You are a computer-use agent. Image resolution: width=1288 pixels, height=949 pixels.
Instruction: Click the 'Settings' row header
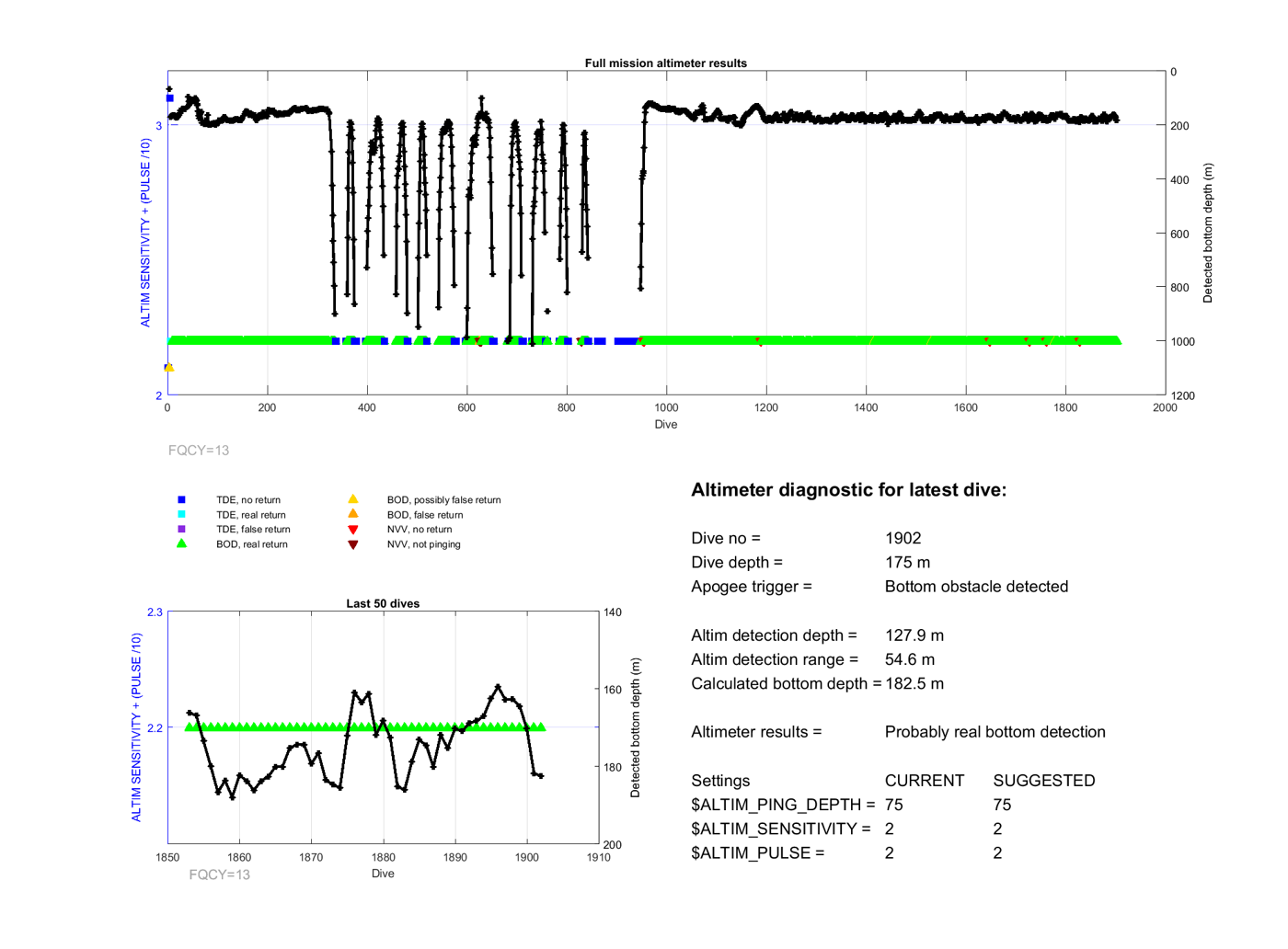(x=720, y=781)
